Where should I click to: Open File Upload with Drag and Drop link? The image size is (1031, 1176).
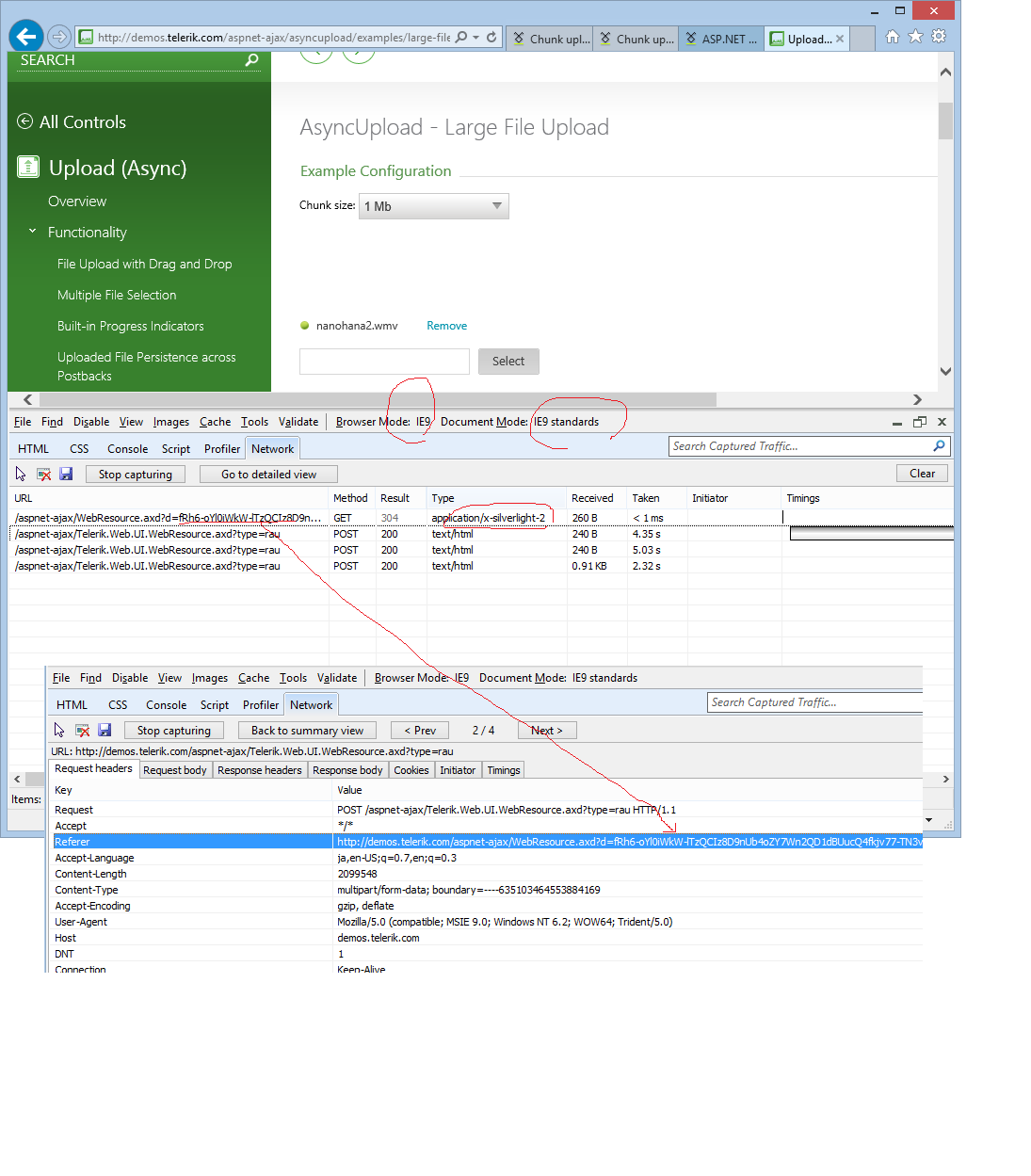[144, 264]
